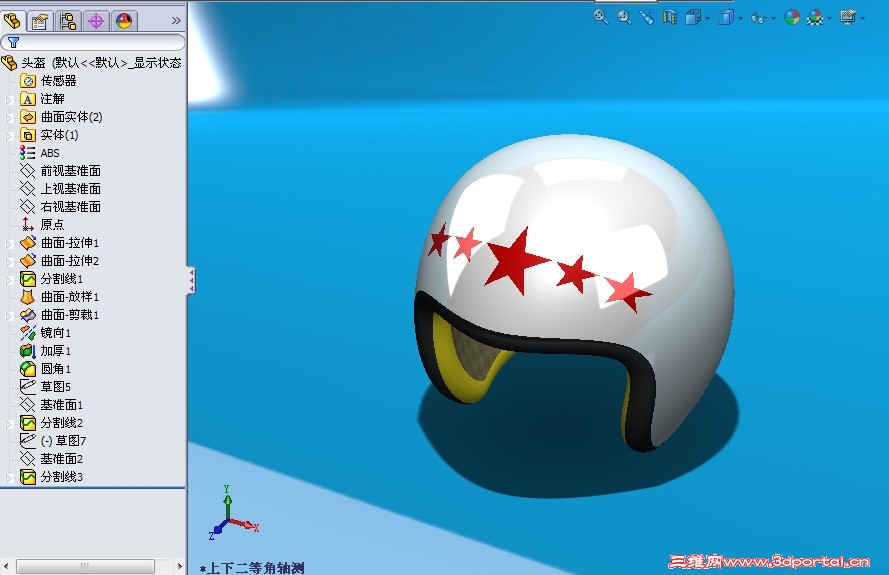Activate the Zoom to Area tool

point(624,18)
